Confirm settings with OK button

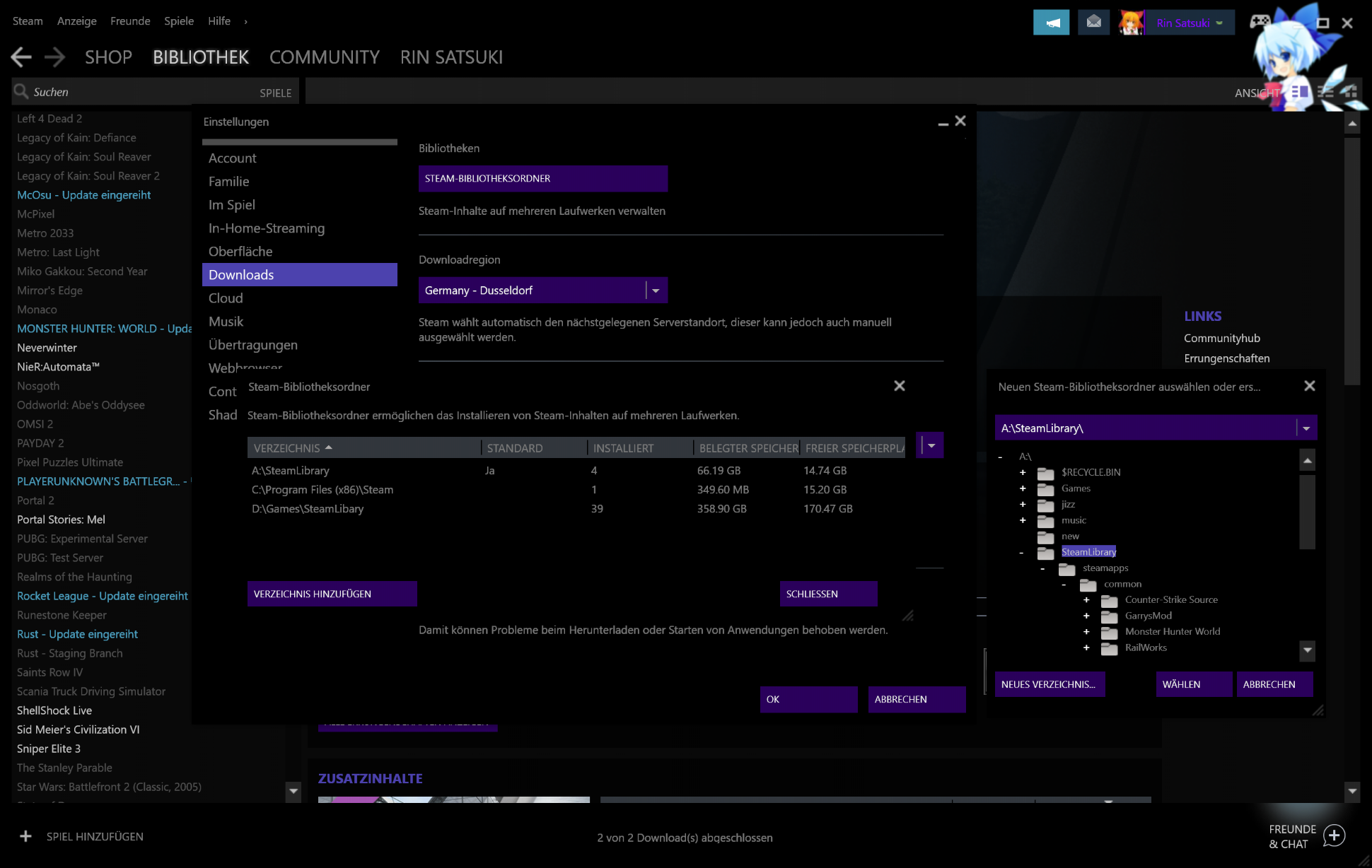(809, 700)
